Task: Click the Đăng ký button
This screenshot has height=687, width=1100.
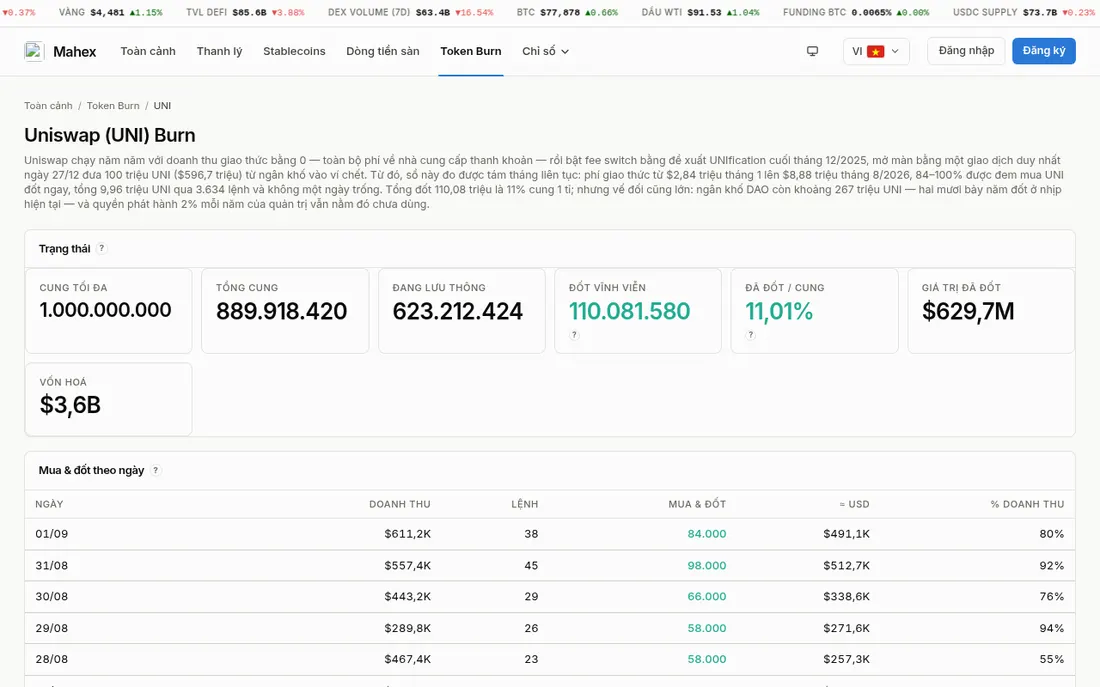Action: 1044,51
